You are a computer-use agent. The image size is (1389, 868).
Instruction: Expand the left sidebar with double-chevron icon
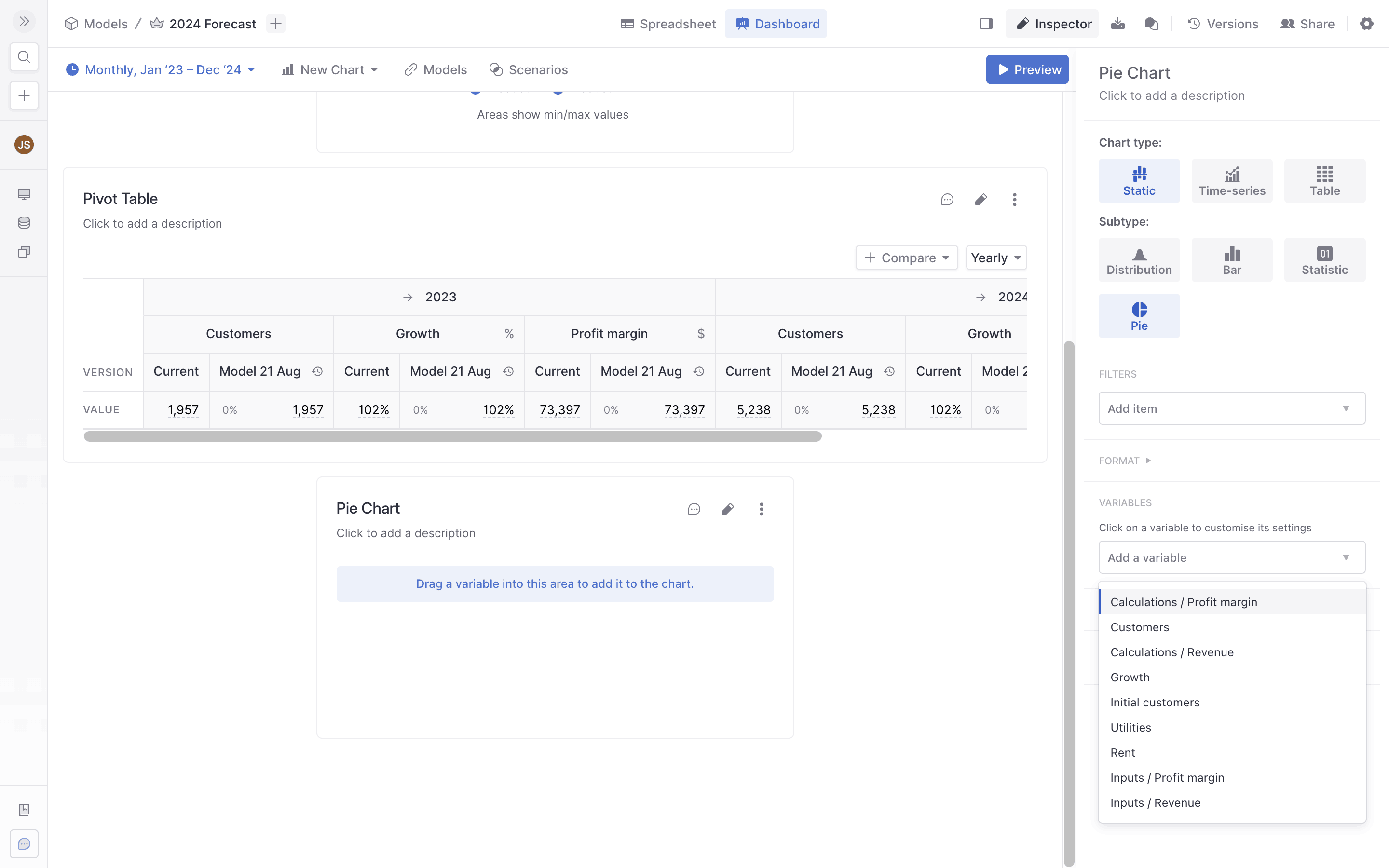click(24, 22)
